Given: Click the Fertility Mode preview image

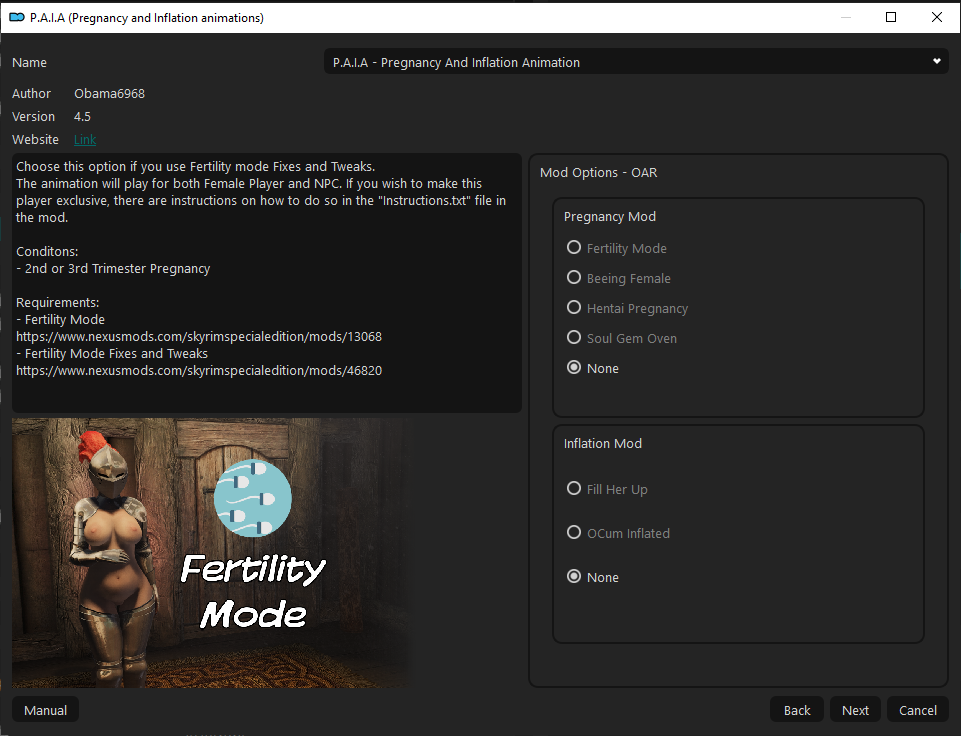Looking at the screenshot, I should (x=215, y=553).
